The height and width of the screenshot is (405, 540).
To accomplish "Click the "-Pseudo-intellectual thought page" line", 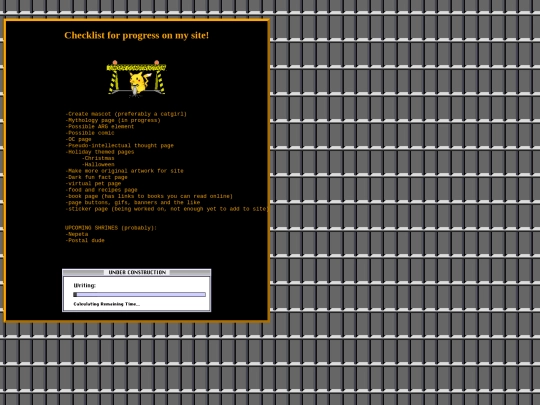I will [120, 145].
